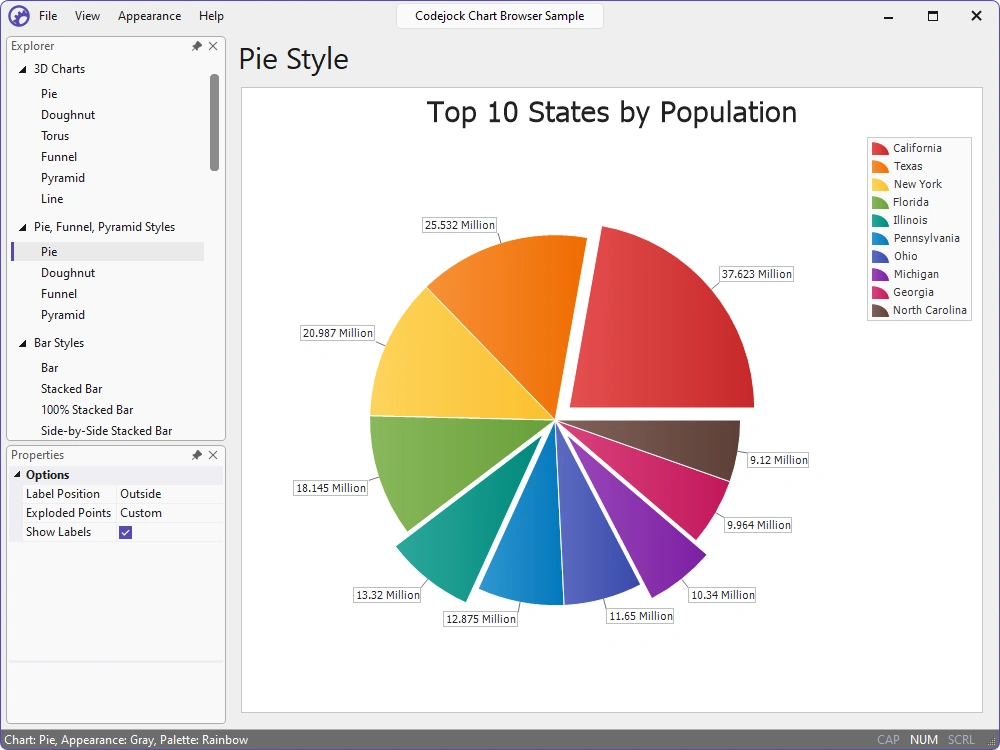Click the Florida legend marker icon
Image resolution: width=1000 pixels, height=750 pixels.
880,203
